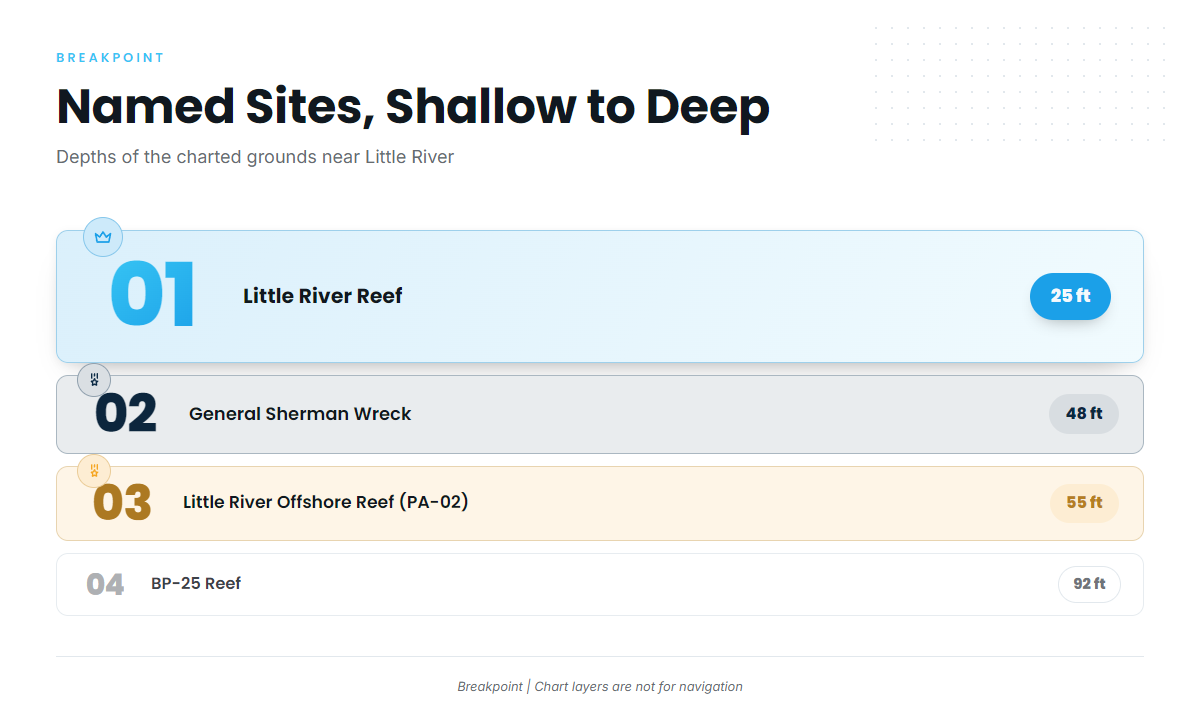Image resolution: width=1200 pixels, height=721 pixels.
Task: Click the silver medal icon beside rank 02
Action: click(94, 379)
